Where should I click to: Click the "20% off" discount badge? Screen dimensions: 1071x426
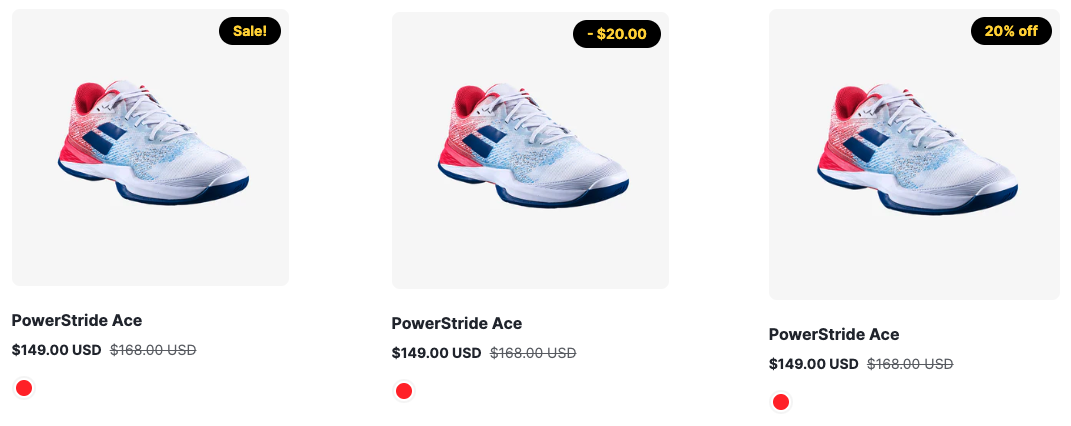point(1011,31)
